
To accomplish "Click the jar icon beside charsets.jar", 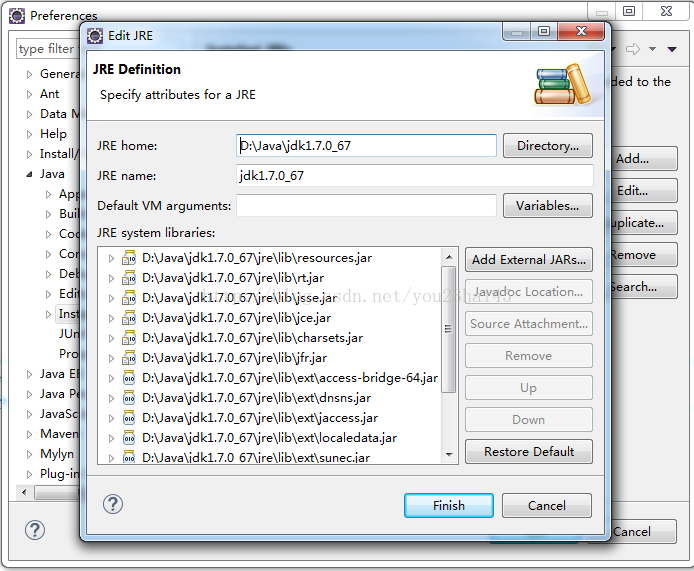I will [x=129, y=338].
